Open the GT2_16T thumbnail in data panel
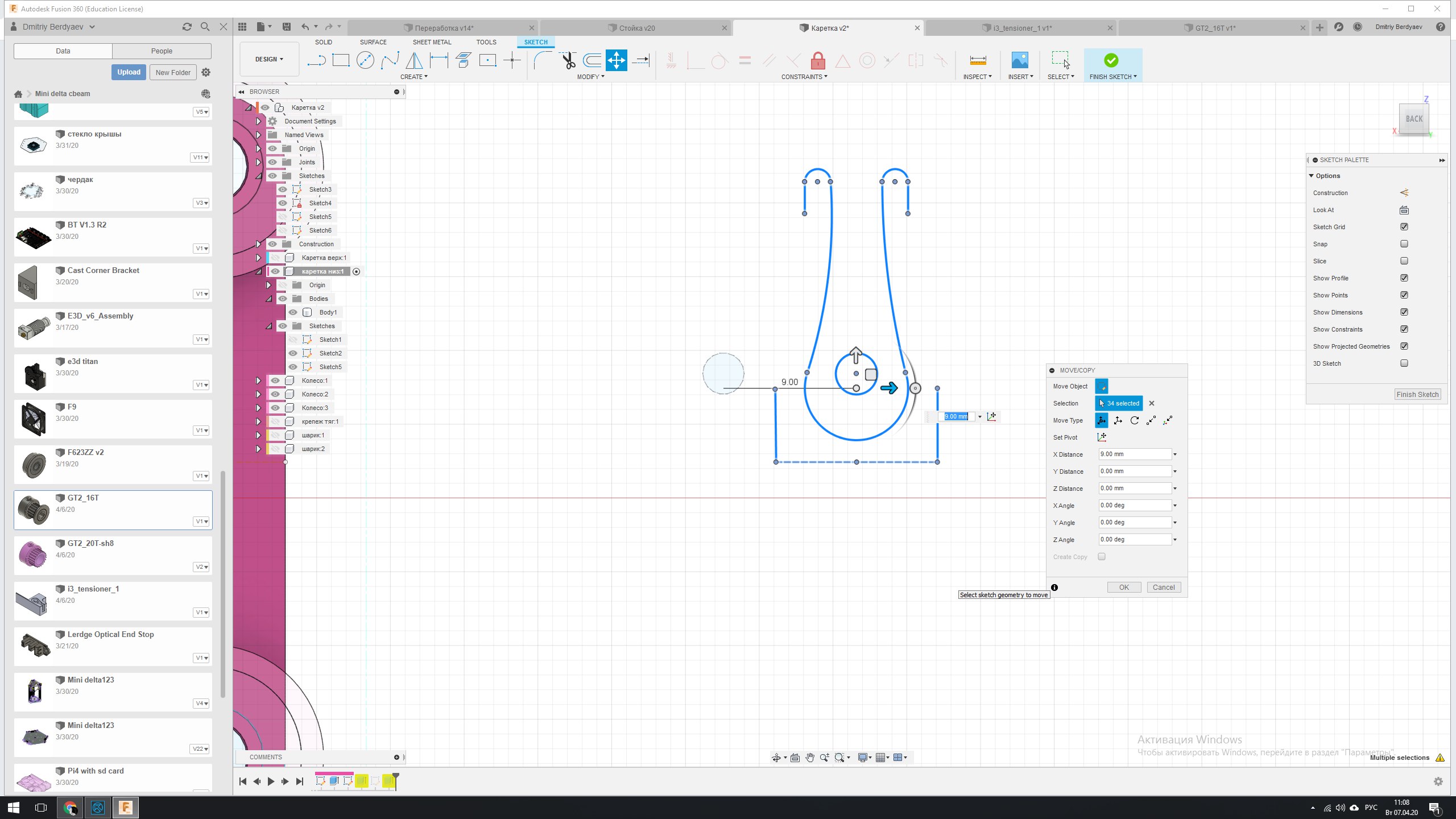Viewport: 1456px width, 819px height. [x=34, y=510]
